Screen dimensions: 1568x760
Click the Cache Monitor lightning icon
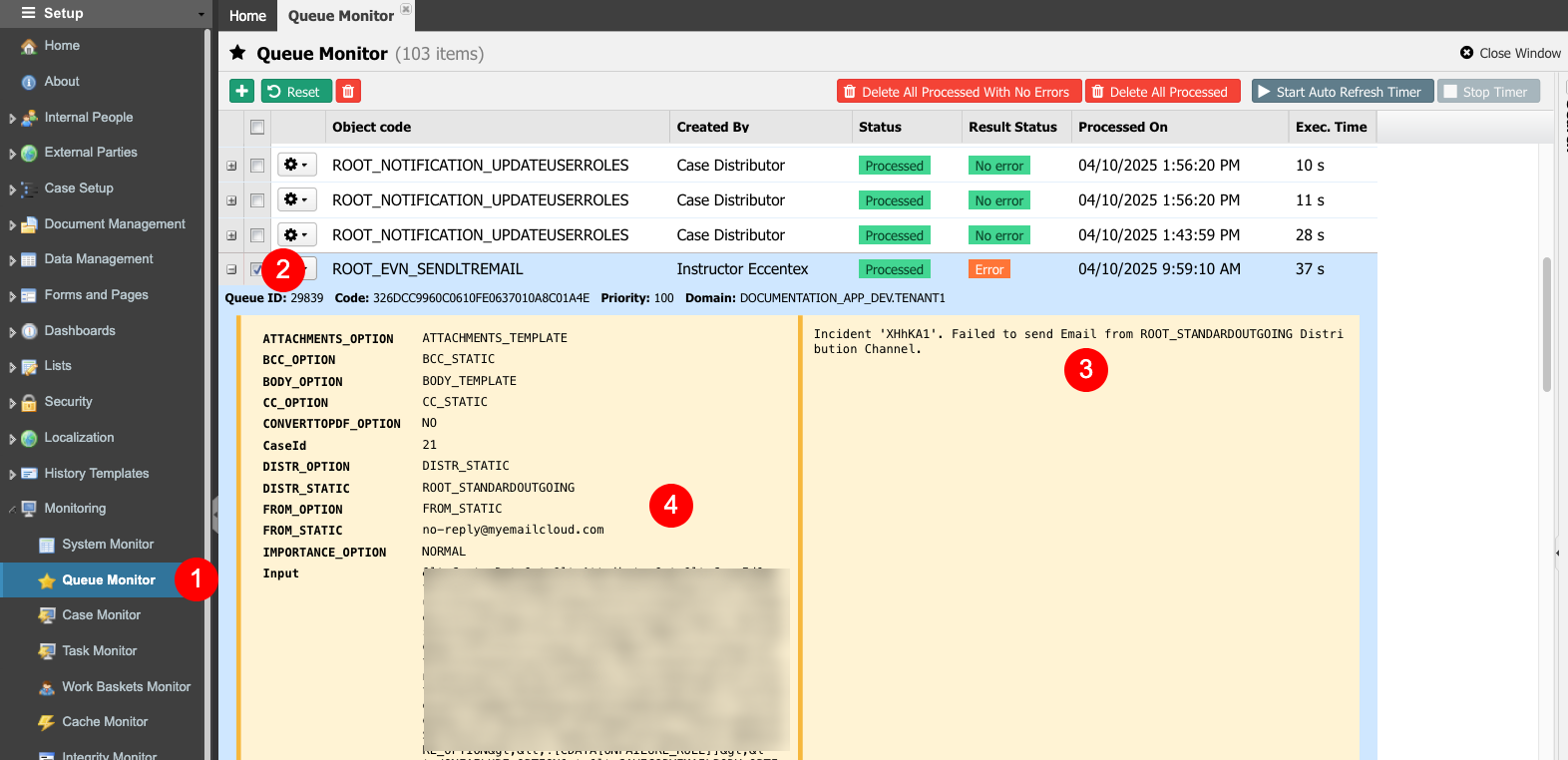tap(47, 722)
